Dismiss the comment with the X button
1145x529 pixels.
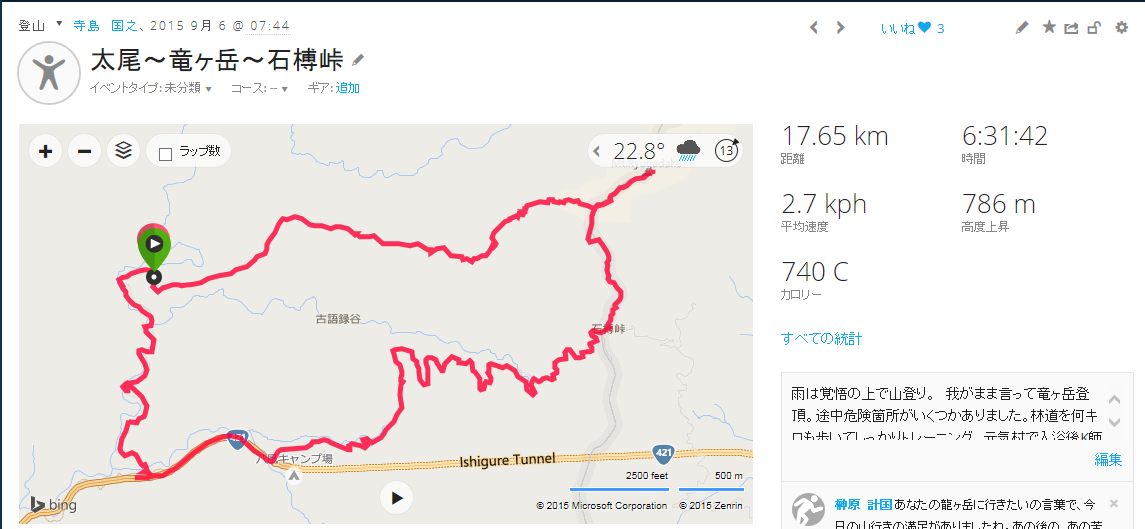point(1114,503)
